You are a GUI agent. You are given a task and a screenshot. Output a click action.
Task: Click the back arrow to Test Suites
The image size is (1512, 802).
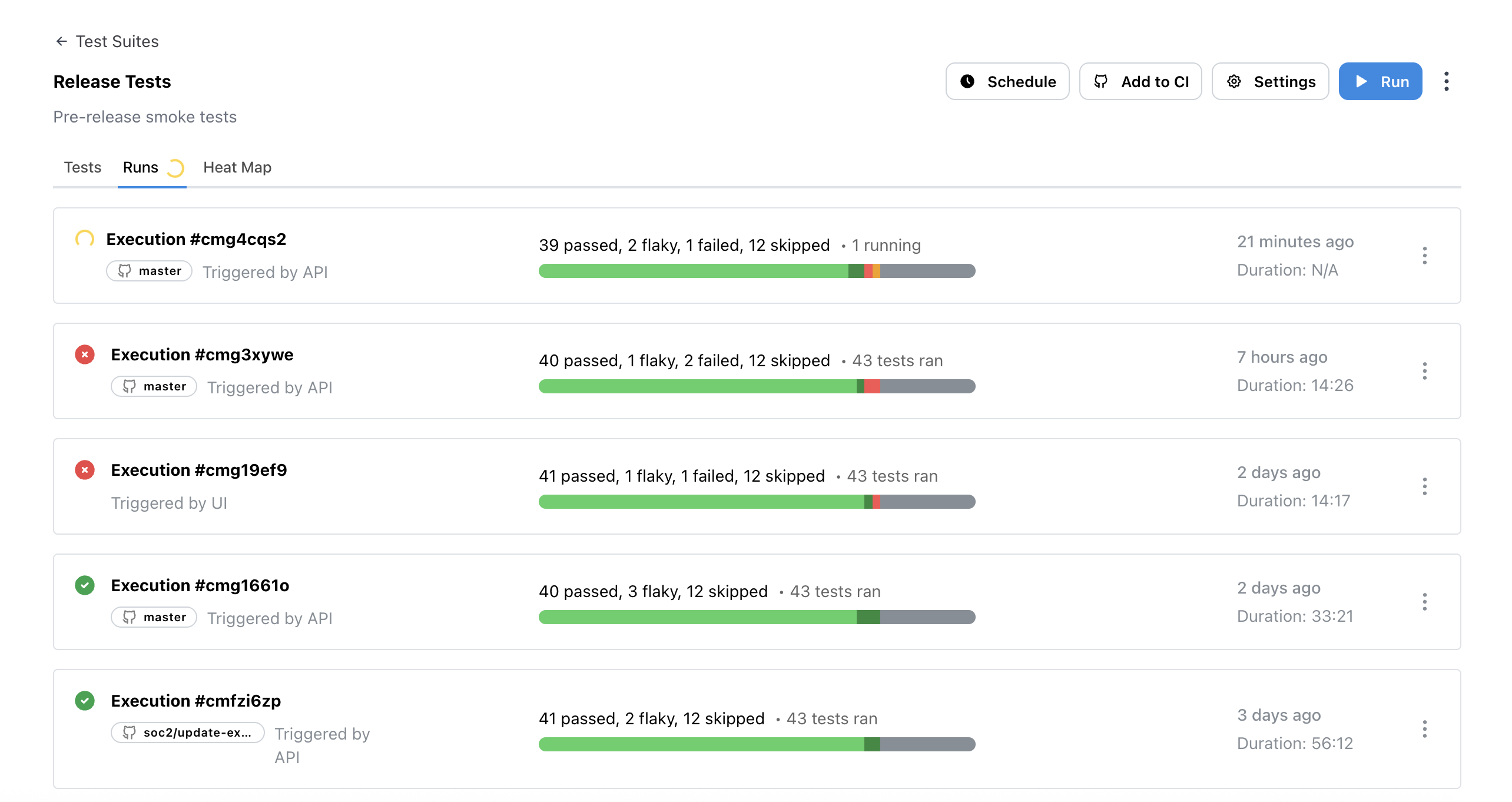[61, 41]
